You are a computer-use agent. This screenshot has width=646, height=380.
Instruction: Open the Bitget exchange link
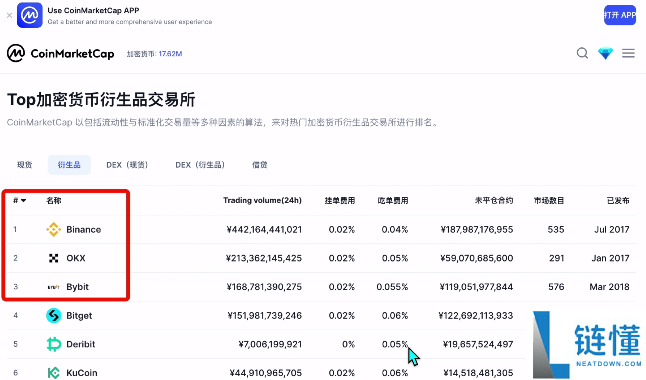point(79,316)
